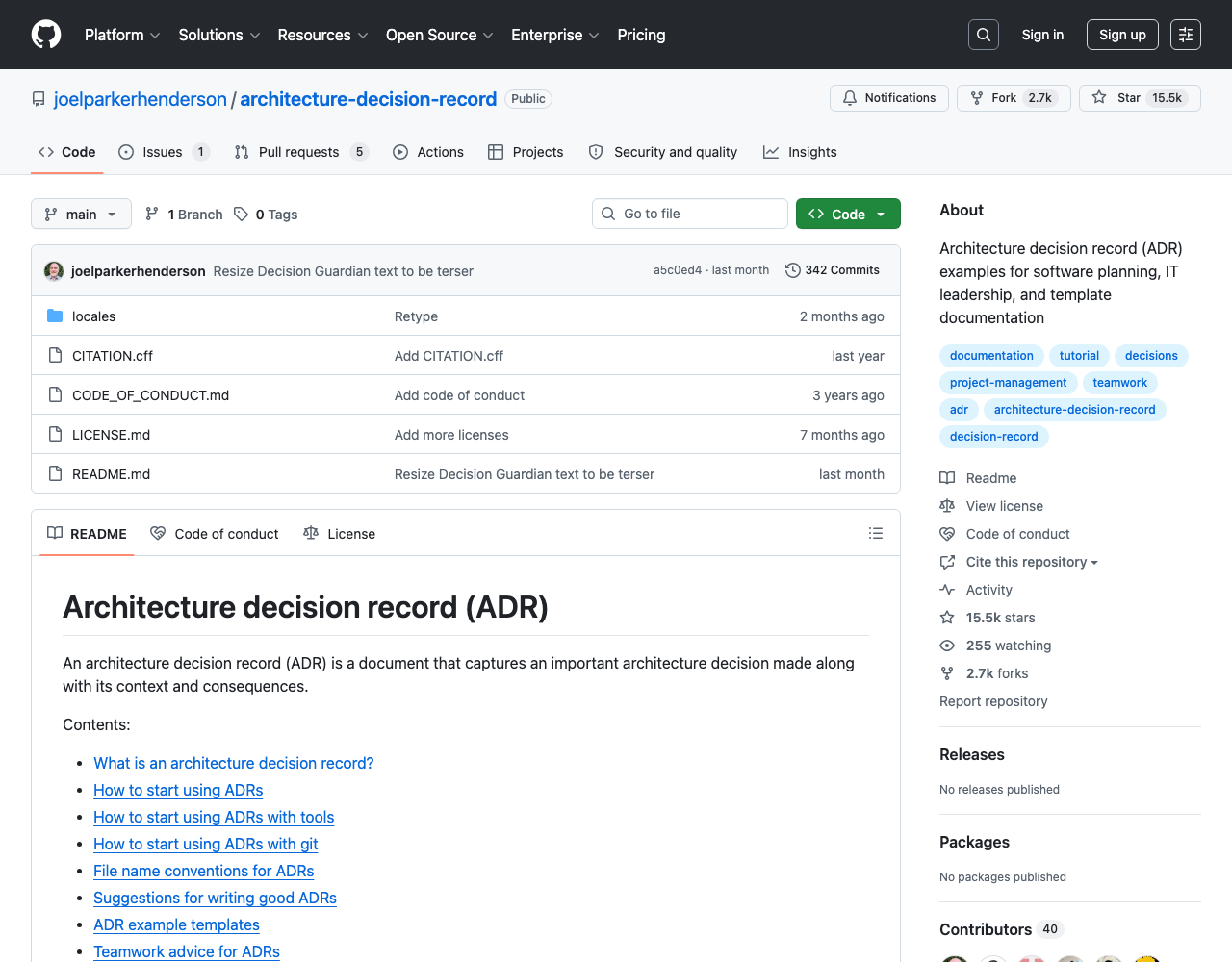Open the Projects tab

tap(526, 152)
